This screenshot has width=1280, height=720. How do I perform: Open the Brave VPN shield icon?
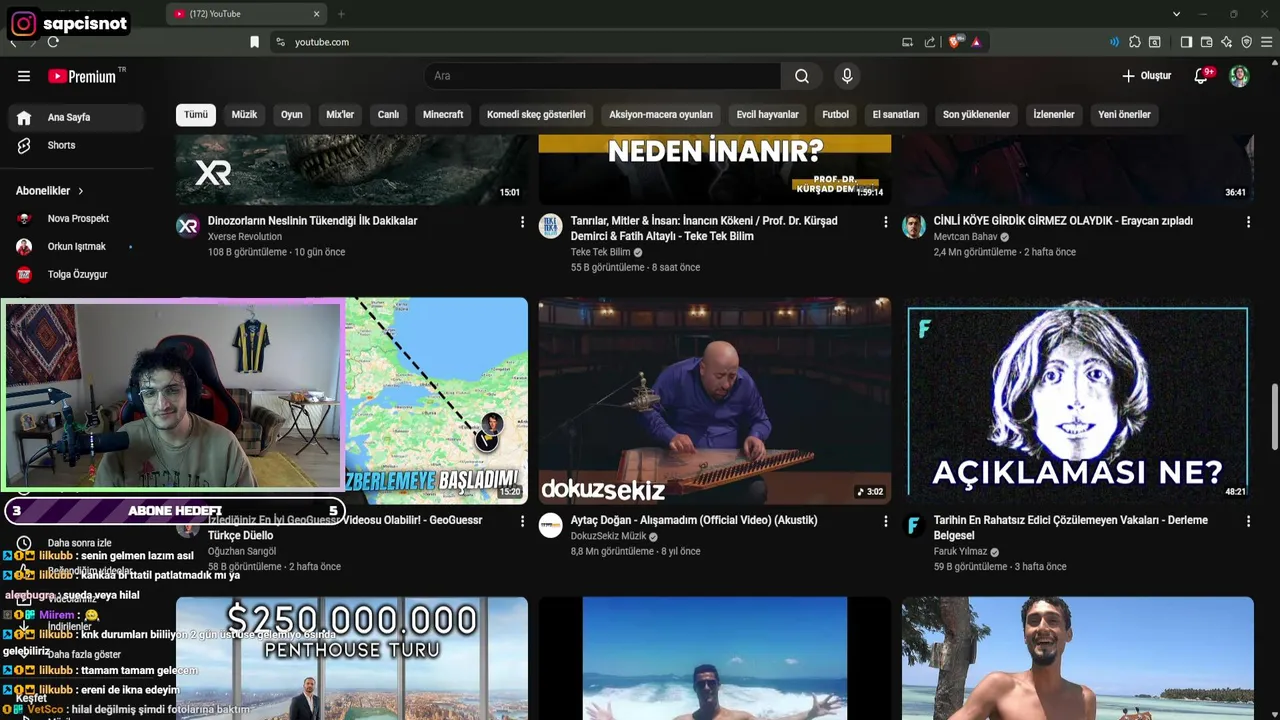coord(1246,42)
